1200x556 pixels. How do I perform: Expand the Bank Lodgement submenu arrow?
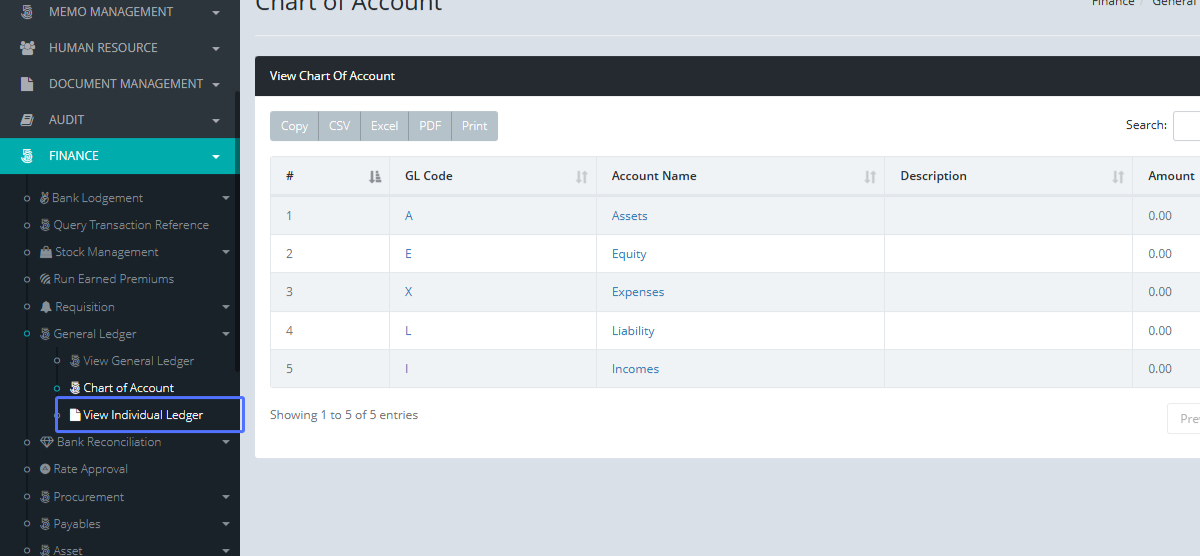(226, 198)
